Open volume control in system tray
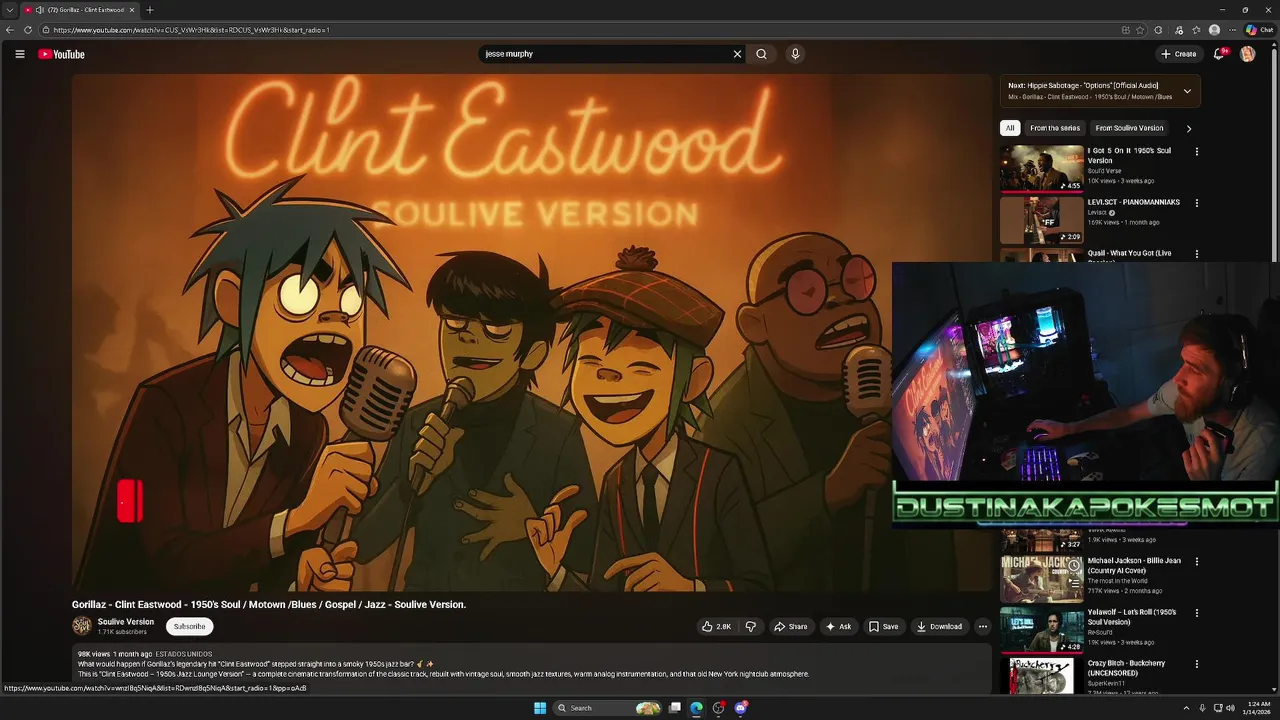Screen dimensions: 1280x720 coord(1230,708)
